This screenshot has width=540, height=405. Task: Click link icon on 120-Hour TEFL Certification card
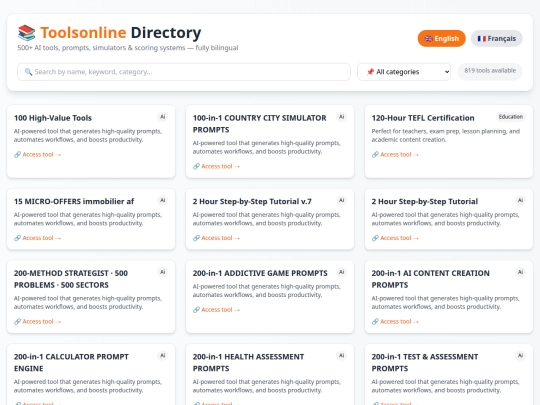375,155
